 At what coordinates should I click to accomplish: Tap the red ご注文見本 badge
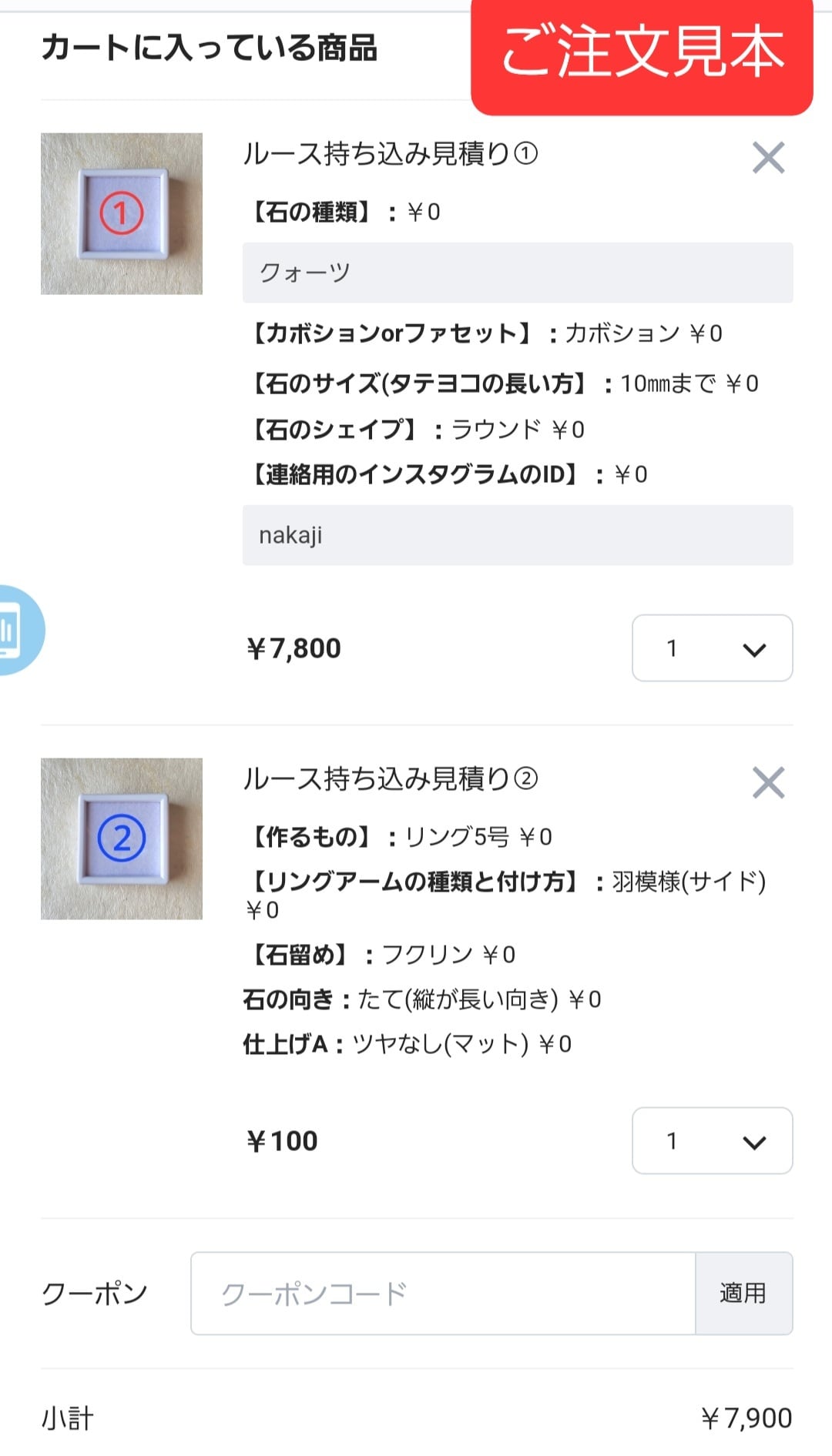pos(642,52)
